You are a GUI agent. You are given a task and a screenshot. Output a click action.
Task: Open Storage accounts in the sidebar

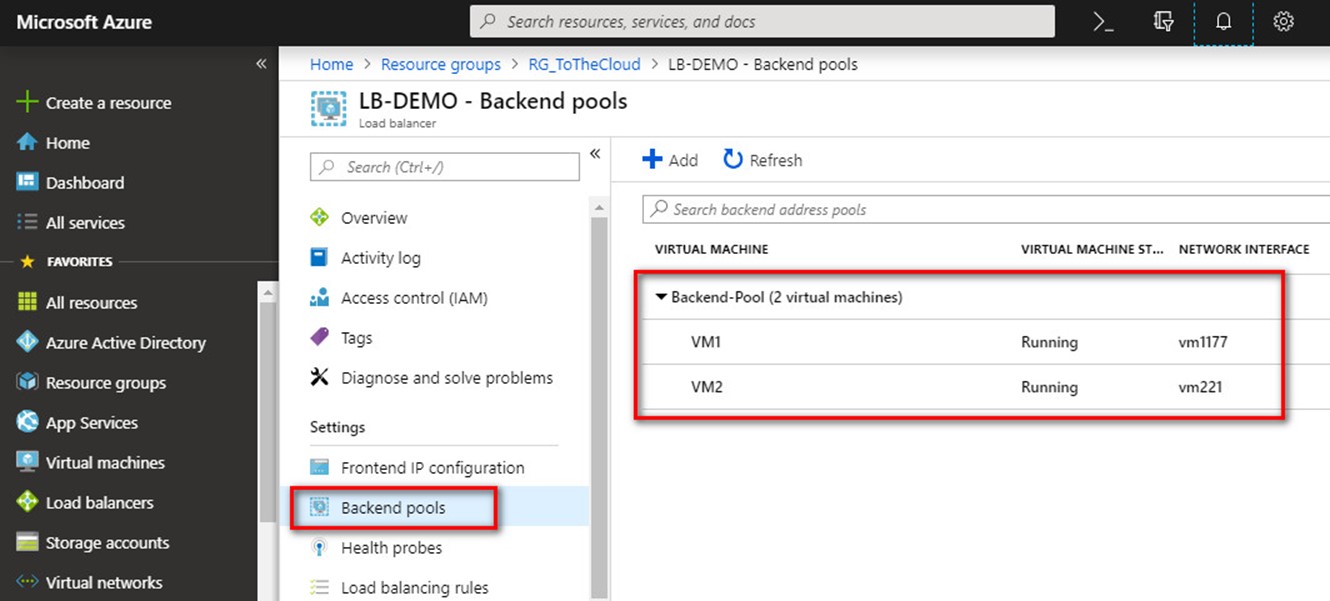pyautogui.click(x=107, y=543)
